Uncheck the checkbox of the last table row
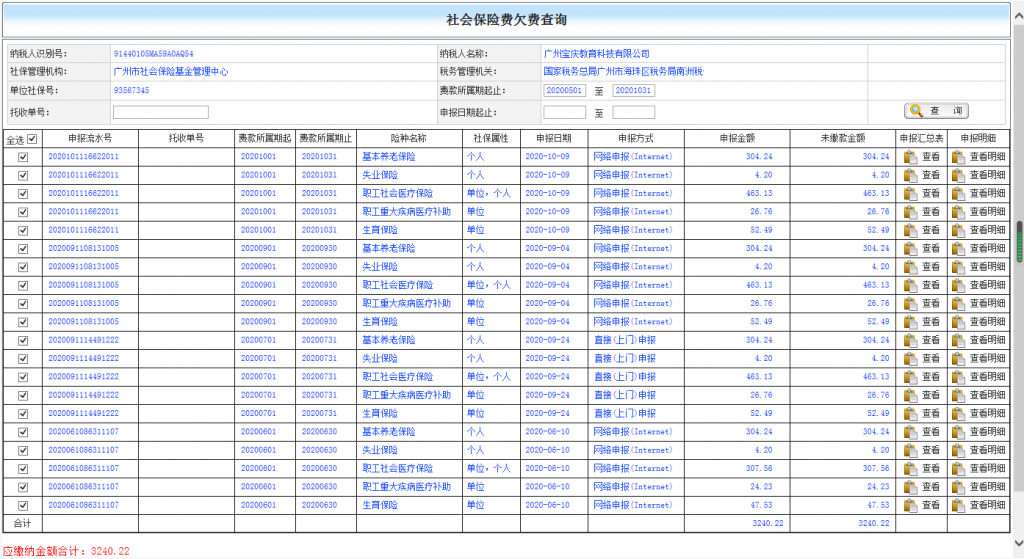Viewport: 1024px width, 559px height. coord(23,505)
